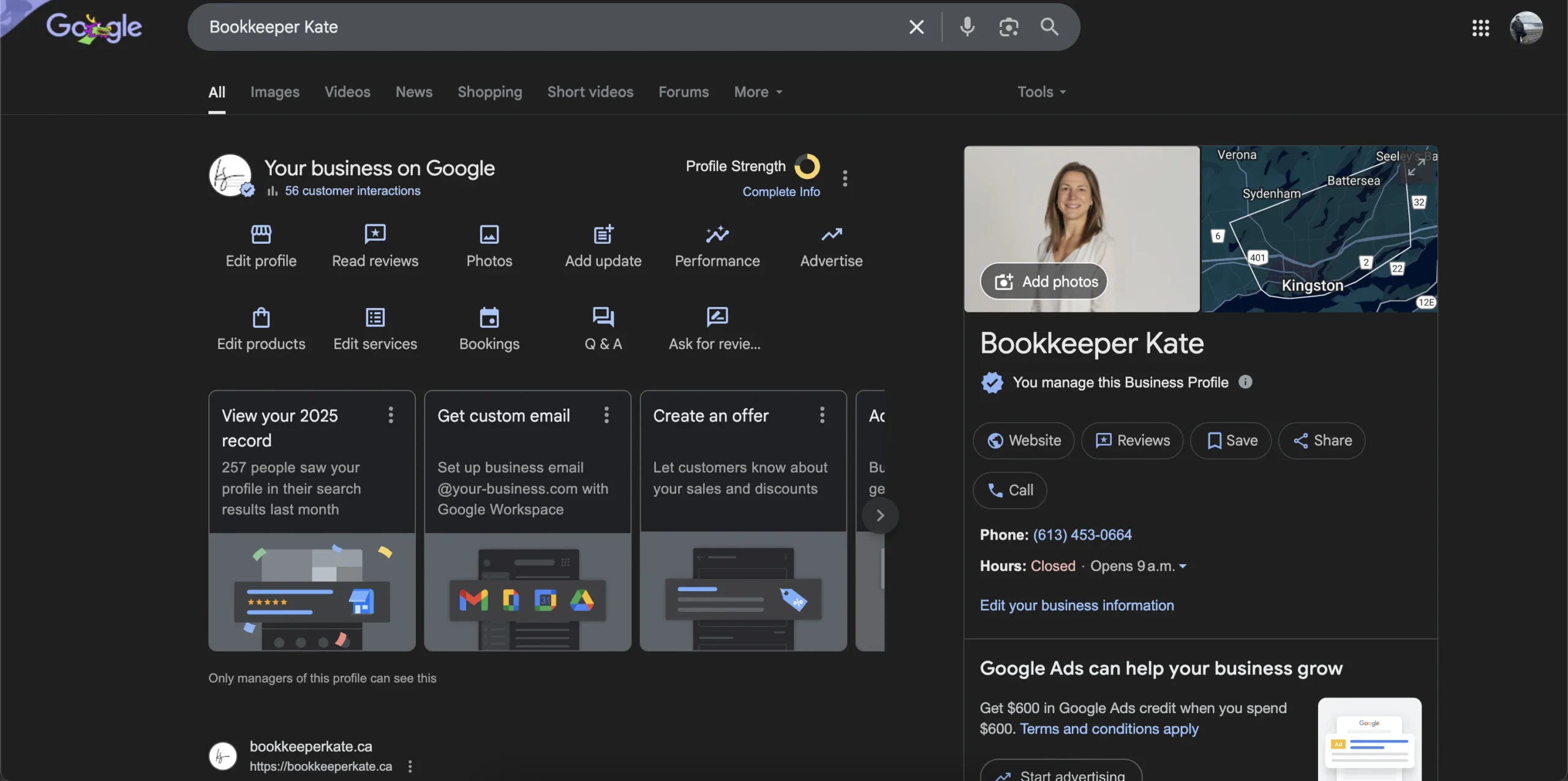Open the Tools dropdown
Screen dimensions: 1568x781
click(1041, 92)
